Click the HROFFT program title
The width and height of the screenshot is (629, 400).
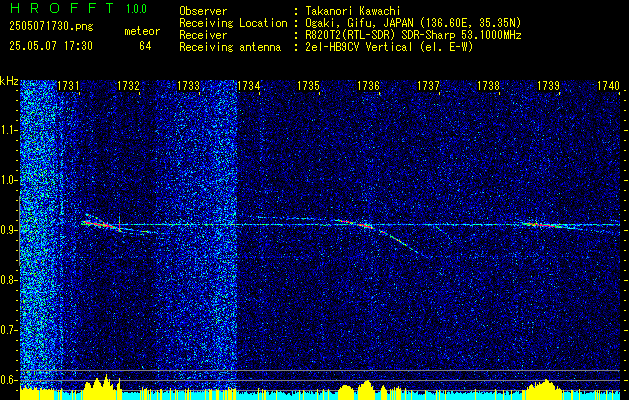62,8
